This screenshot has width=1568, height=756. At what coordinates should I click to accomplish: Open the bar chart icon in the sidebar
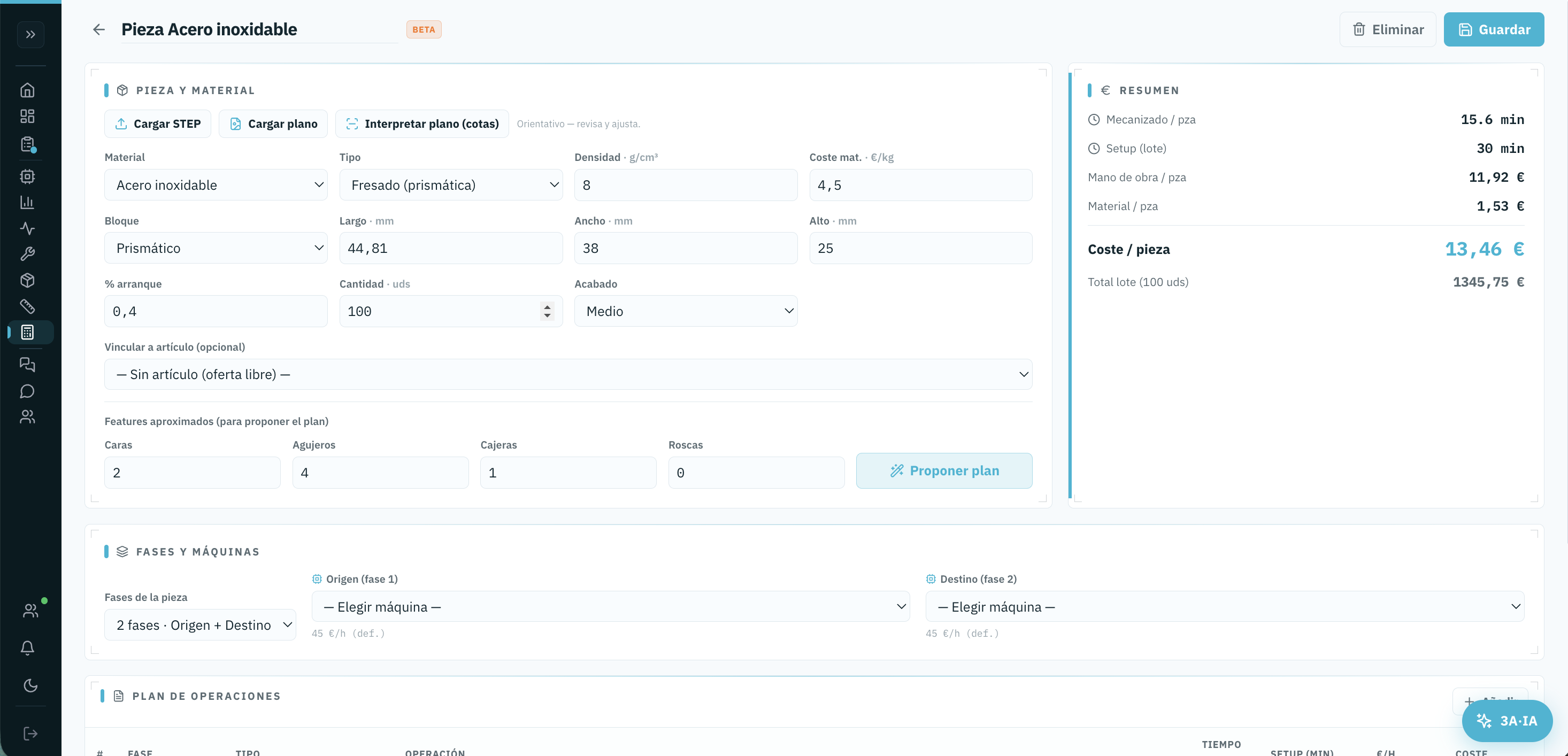pos(27,202)
